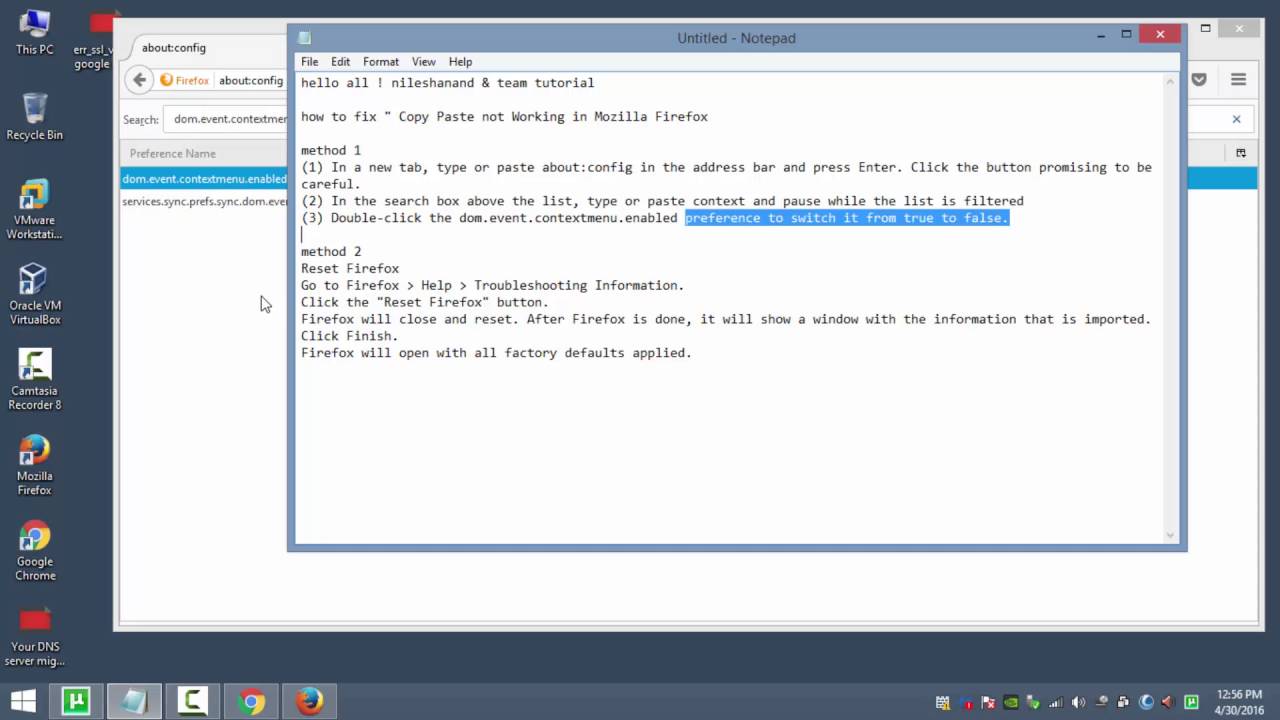Open the column picker in about:config list

pyautogui.click(x=1241, y=153)
